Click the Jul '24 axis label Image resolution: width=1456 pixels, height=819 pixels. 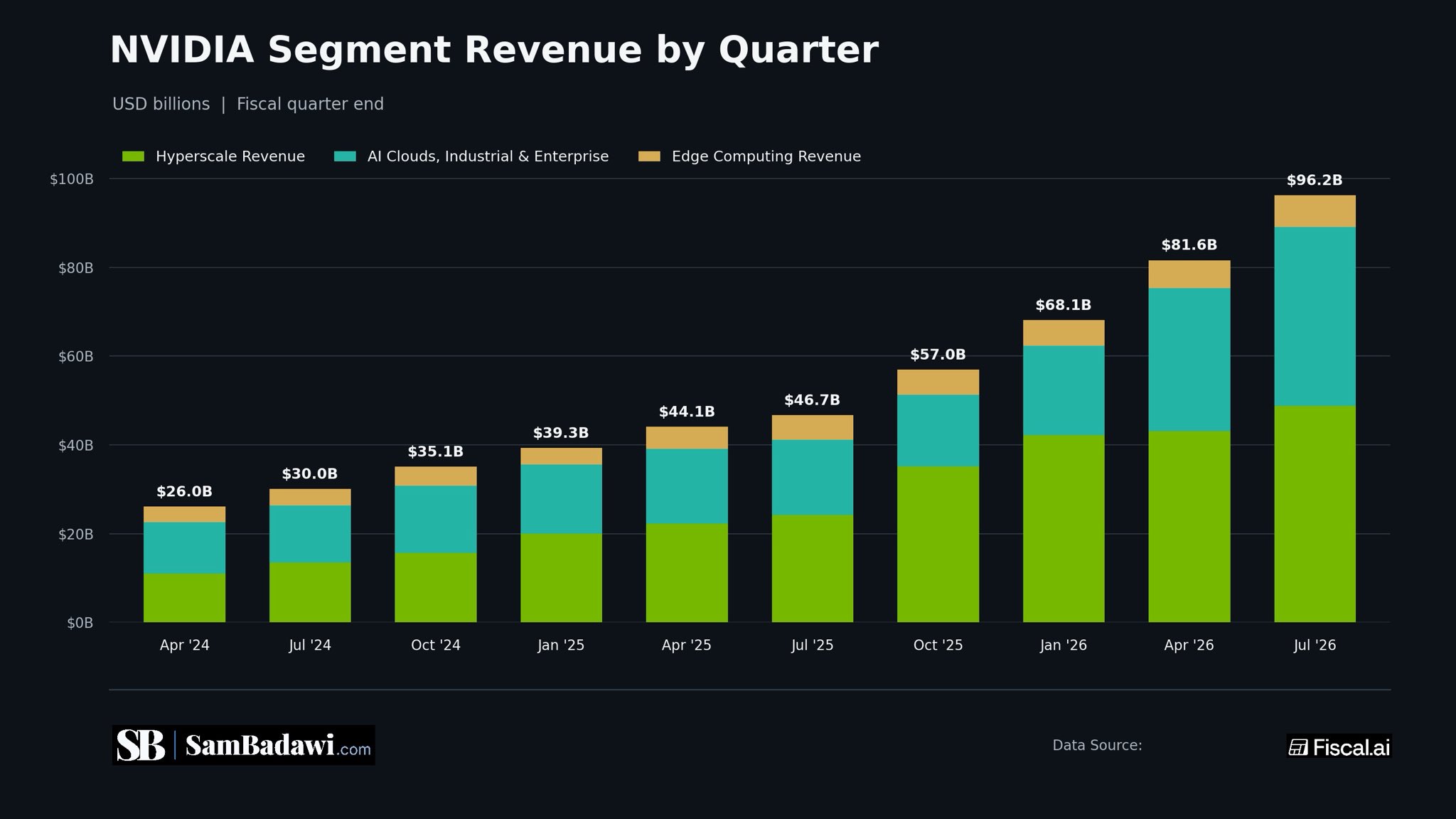click(309, 646)
